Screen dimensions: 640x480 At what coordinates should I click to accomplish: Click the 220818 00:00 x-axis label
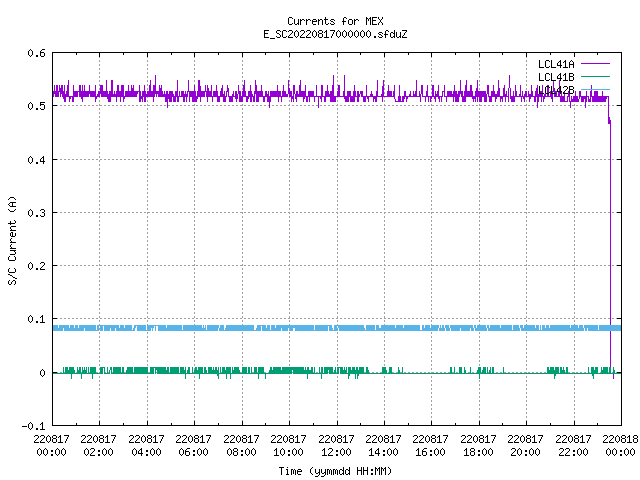coord(620,445)
